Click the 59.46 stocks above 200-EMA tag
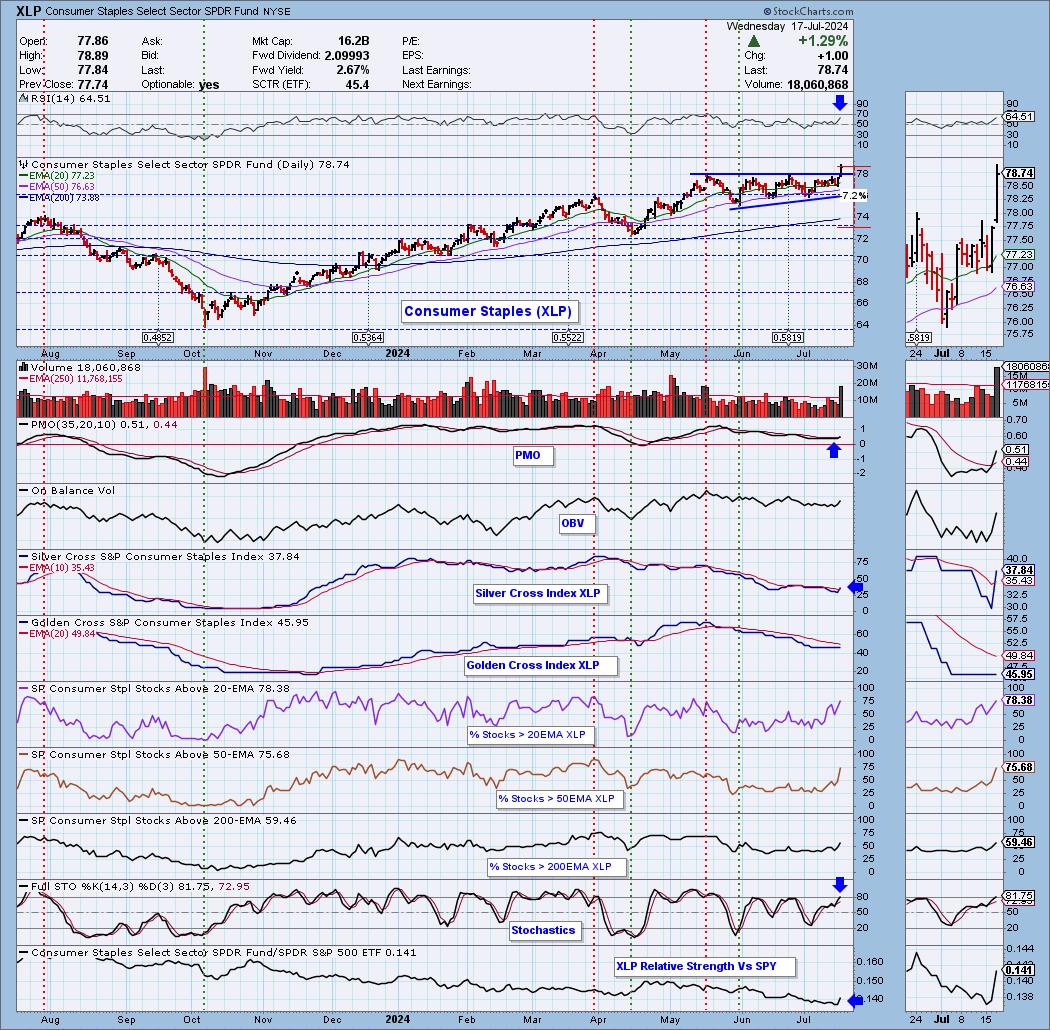The height and width of the screenshot is (1030, 1050). 1019,842
